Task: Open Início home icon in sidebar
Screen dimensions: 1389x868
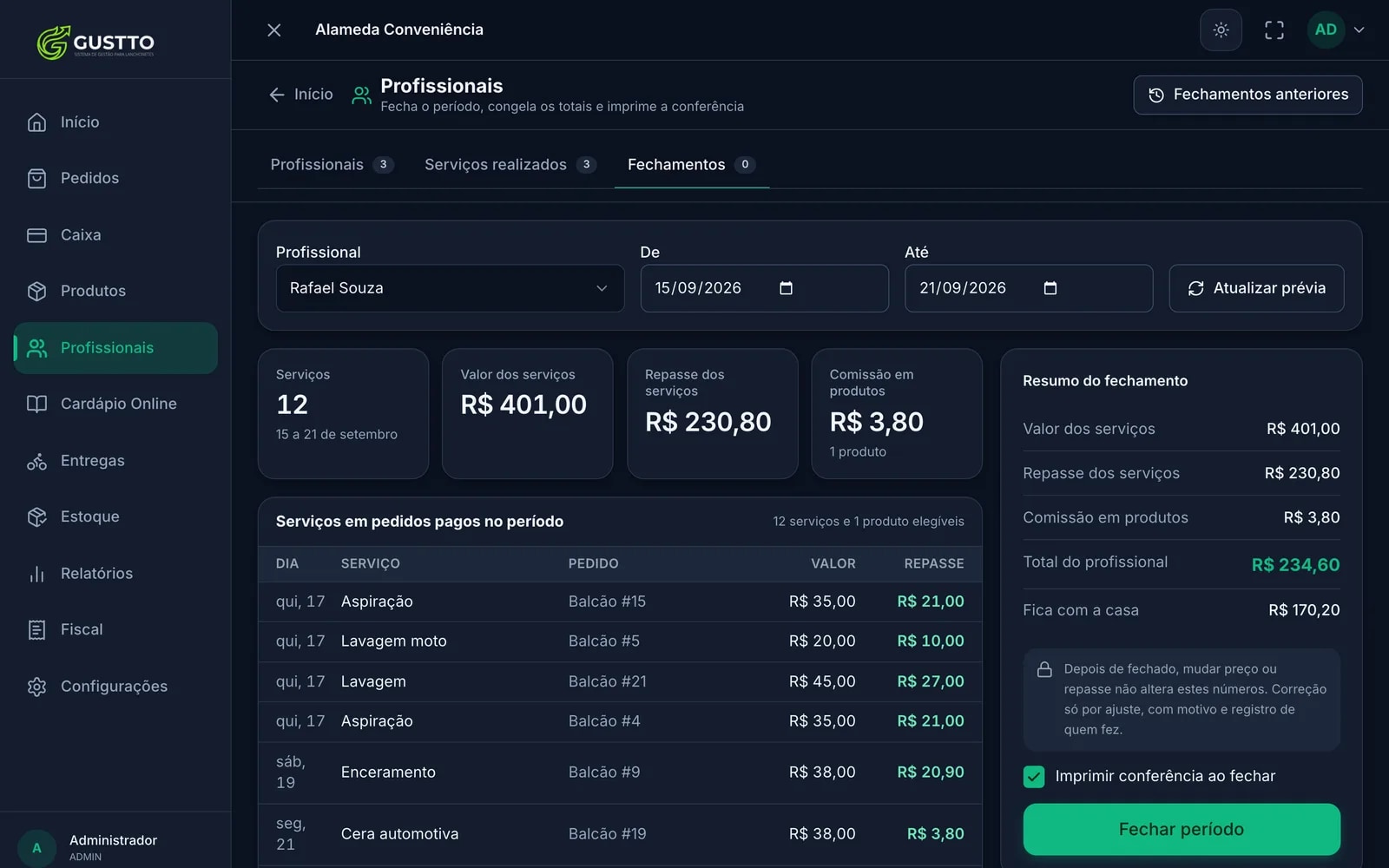Action: [36, 122]
